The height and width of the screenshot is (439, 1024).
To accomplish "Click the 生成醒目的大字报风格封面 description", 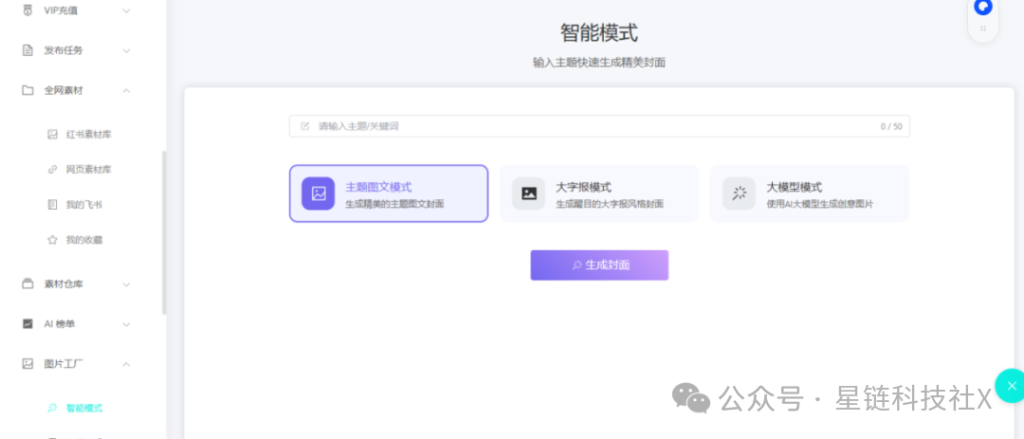I will pos(609,204).
